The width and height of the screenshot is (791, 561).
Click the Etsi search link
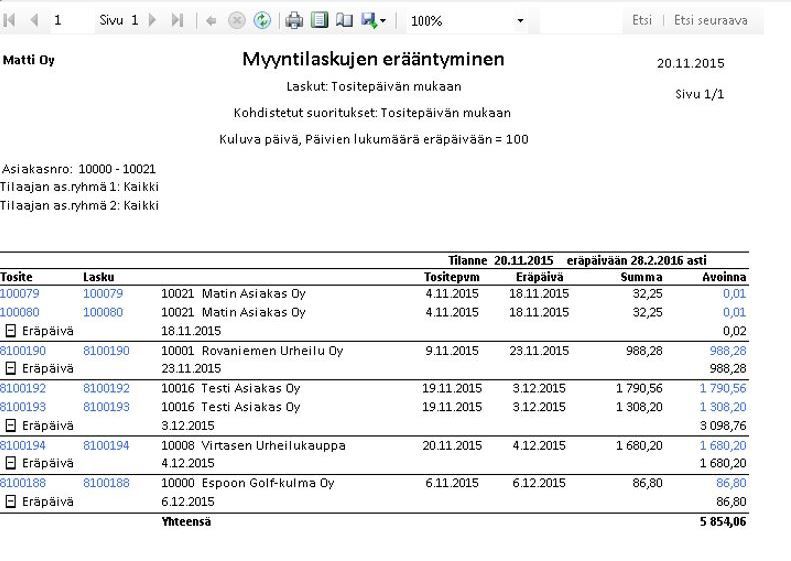(x=642, y=20)
